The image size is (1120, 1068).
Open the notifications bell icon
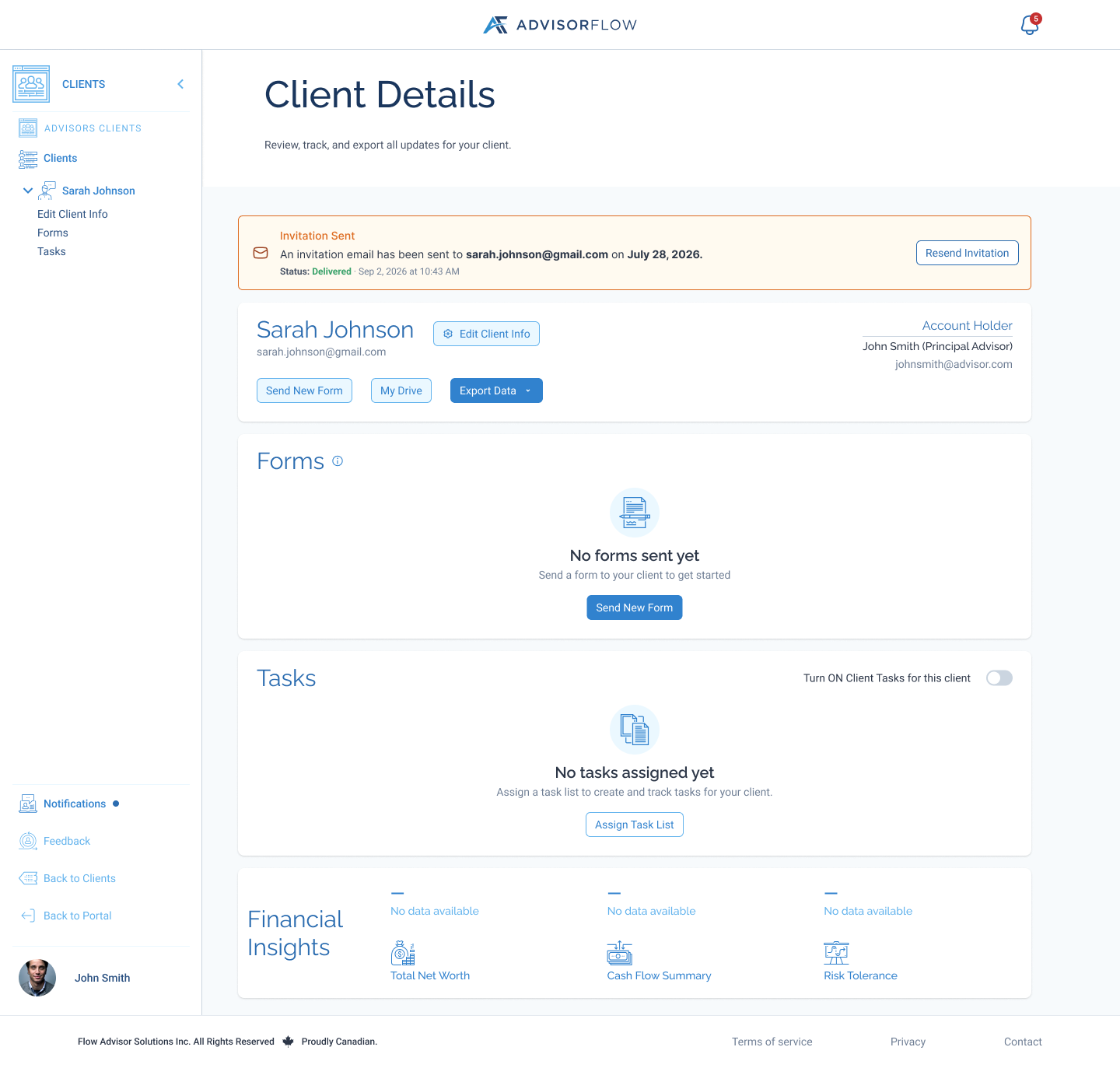click(x=1029, y=25)
